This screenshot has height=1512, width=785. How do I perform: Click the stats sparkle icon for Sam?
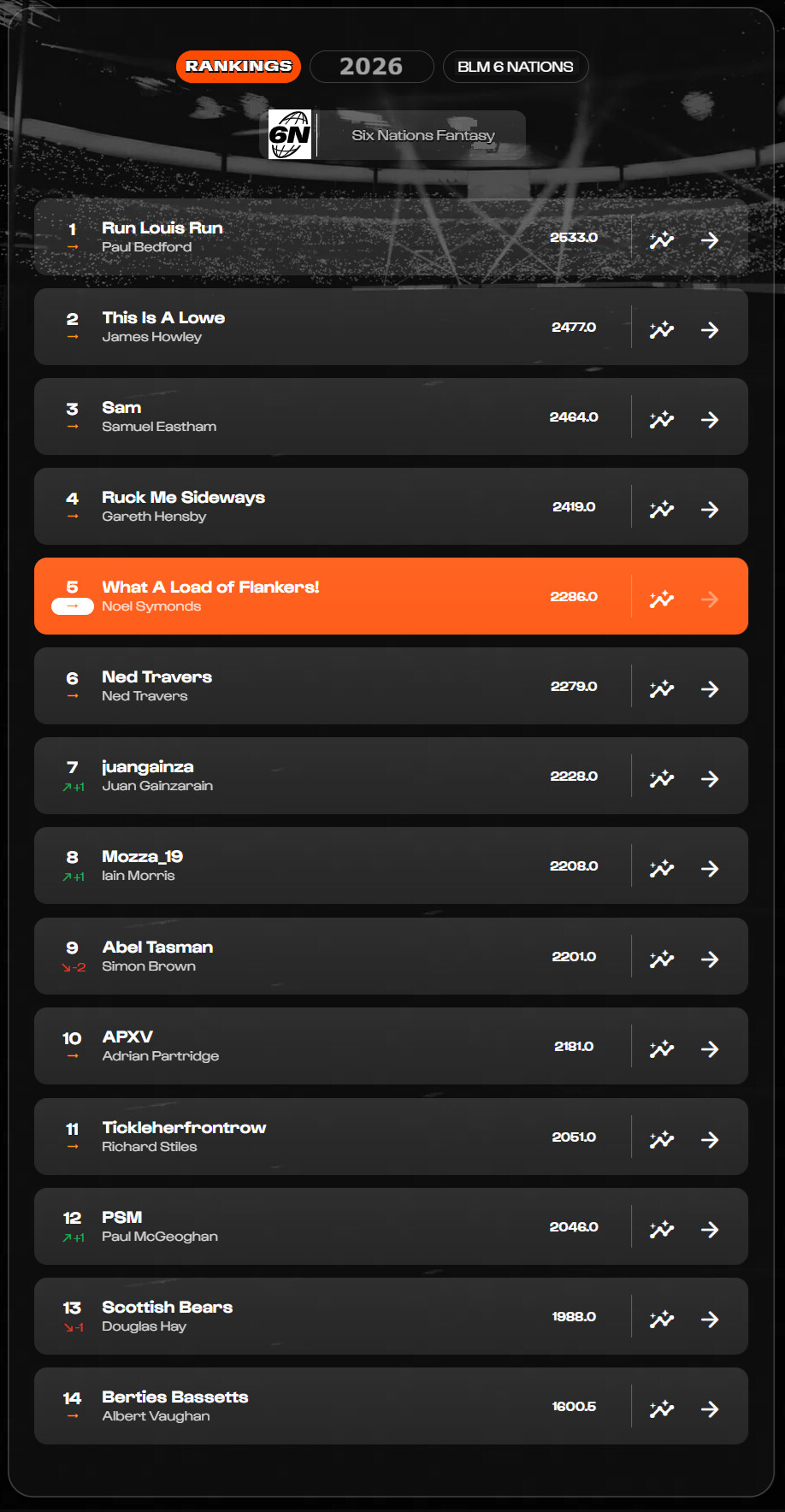pyautogui.click(x=662, y=420)
